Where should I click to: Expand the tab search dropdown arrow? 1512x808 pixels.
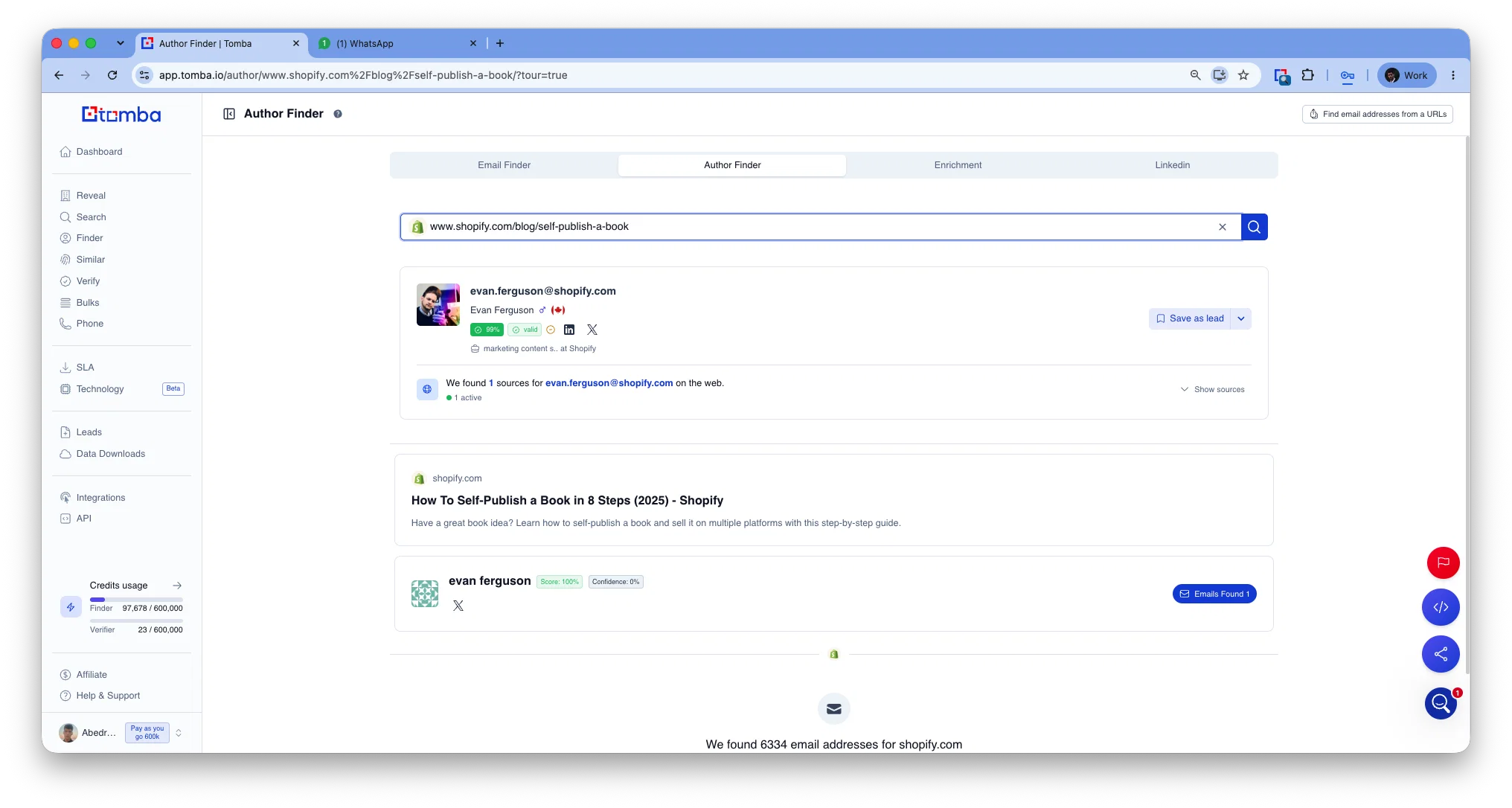tap(121, 44)
